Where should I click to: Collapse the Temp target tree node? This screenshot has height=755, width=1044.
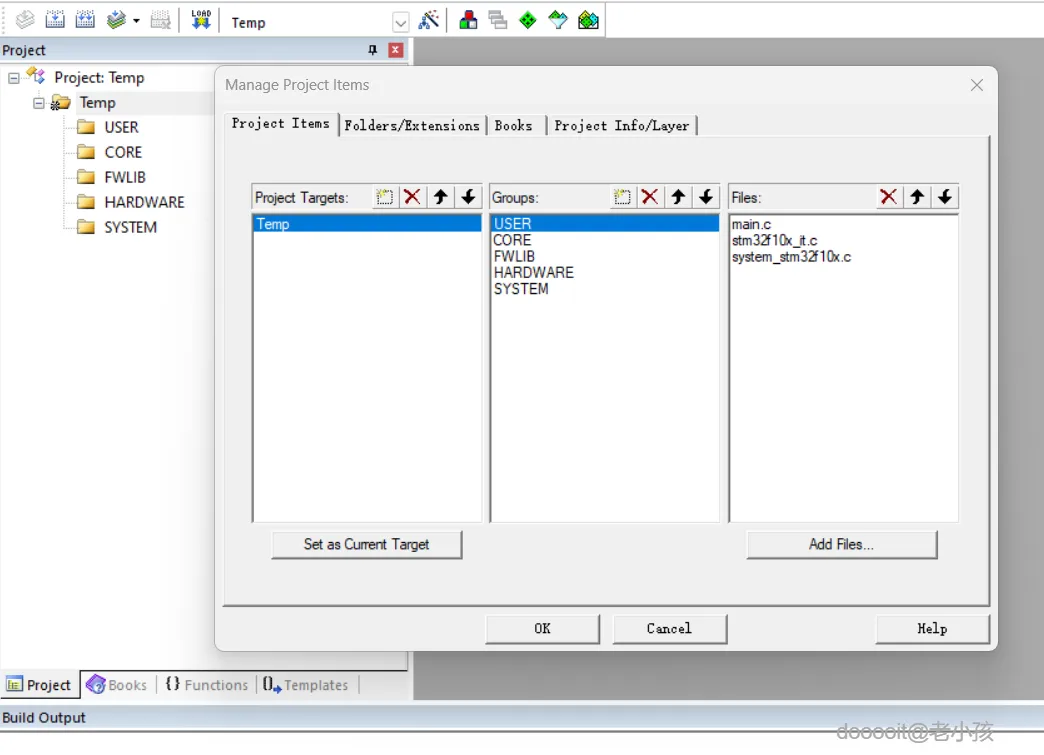point(39,103)
